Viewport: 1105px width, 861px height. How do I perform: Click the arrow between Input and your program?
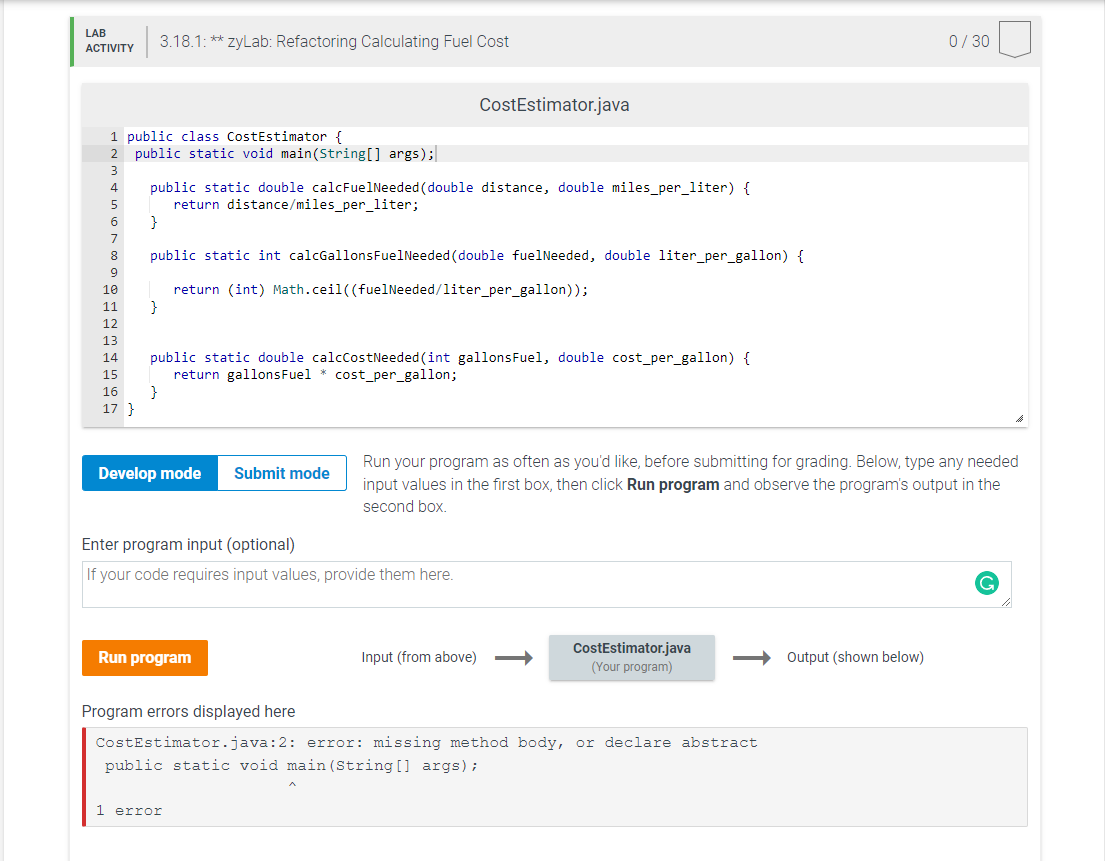pyautogui.click(x=513, y=657)
